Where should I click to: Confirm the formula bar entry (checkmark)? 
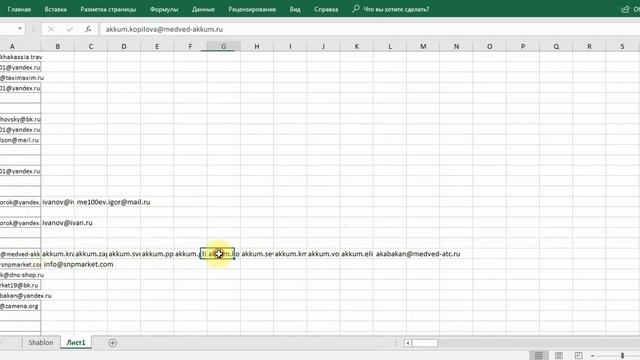click(69, 29)
